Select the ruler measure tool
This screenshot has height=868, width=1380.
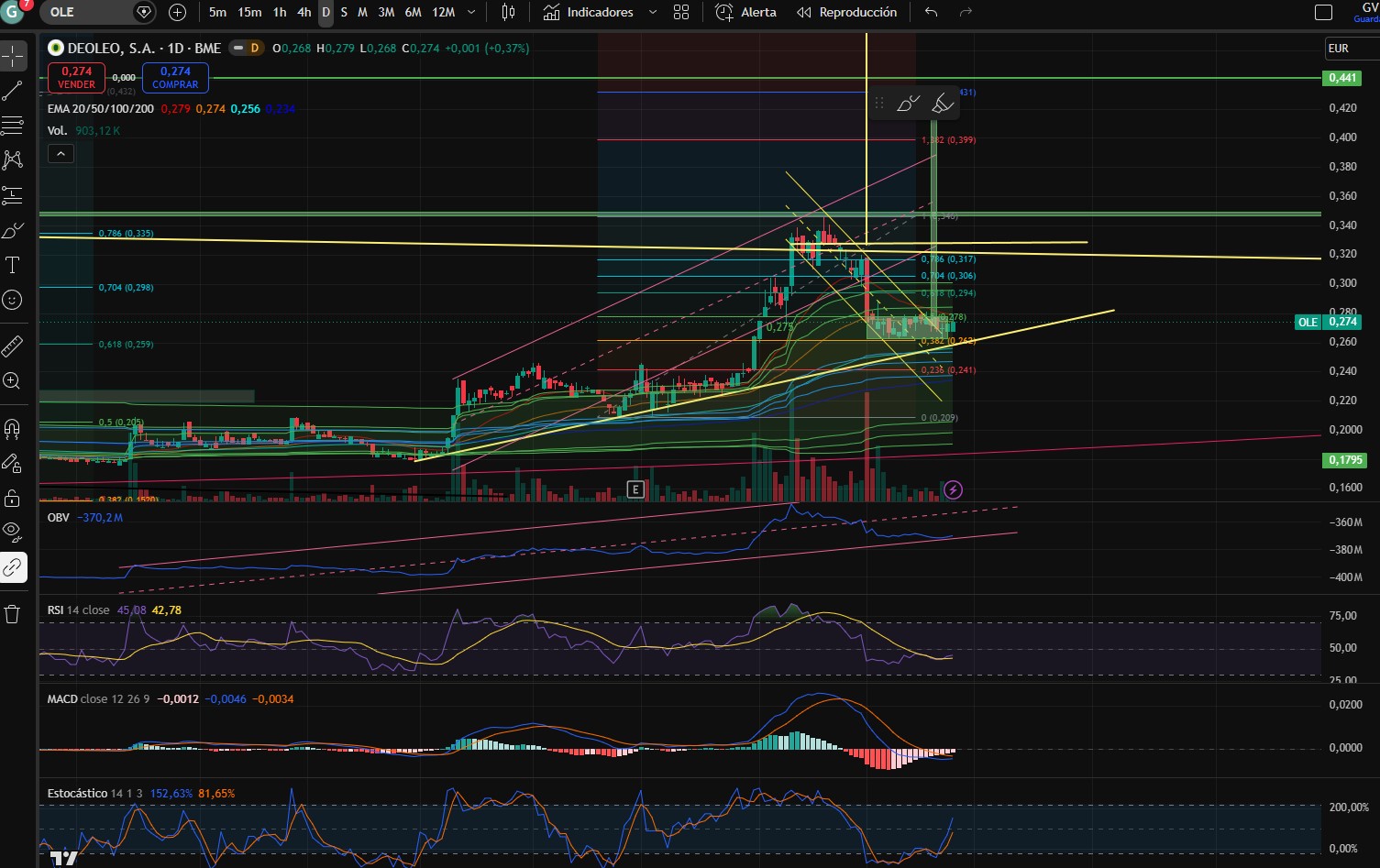[x=13, y=346]
